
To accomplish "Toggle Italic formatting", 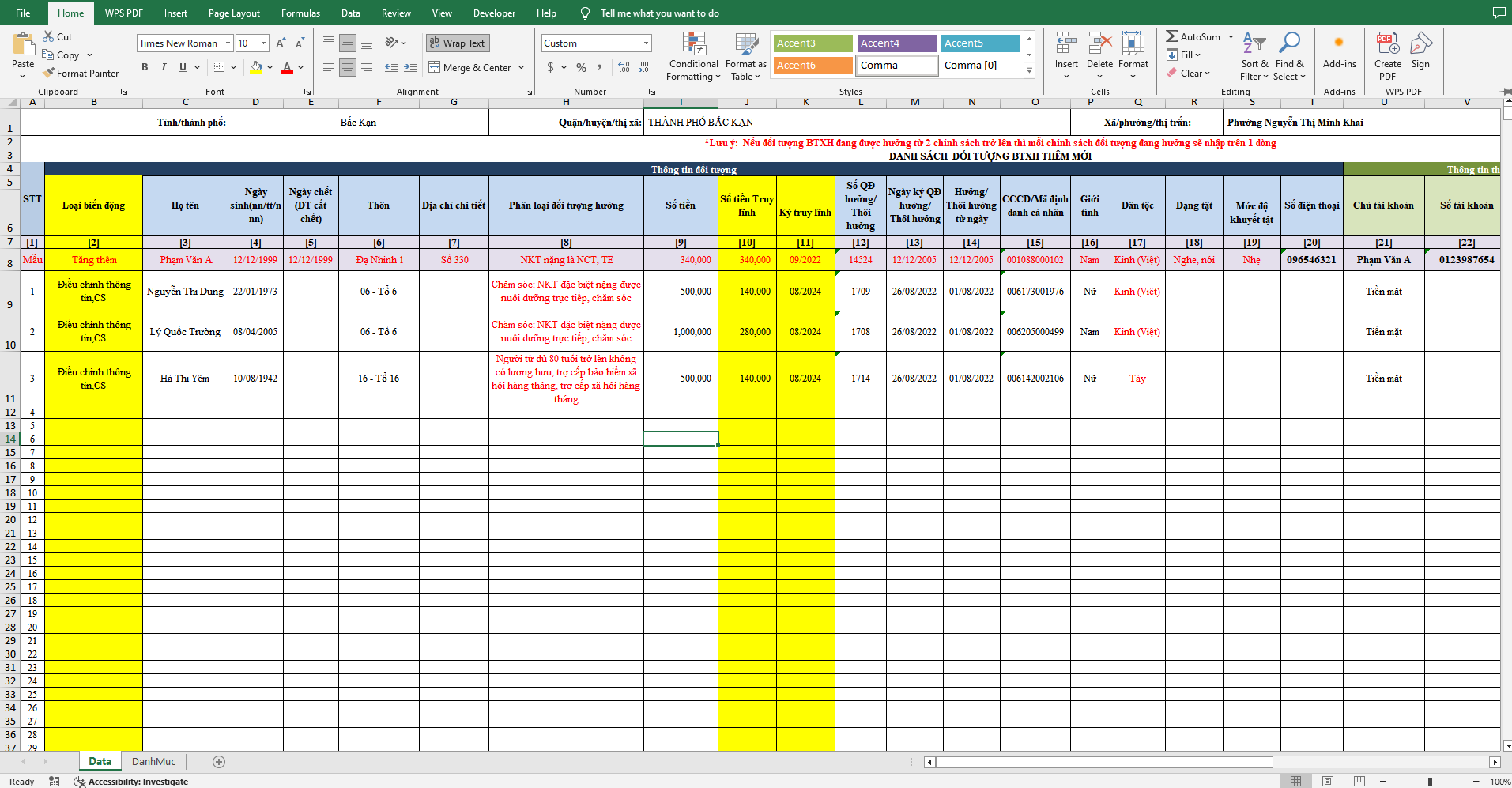I will (x=164, y=67).
